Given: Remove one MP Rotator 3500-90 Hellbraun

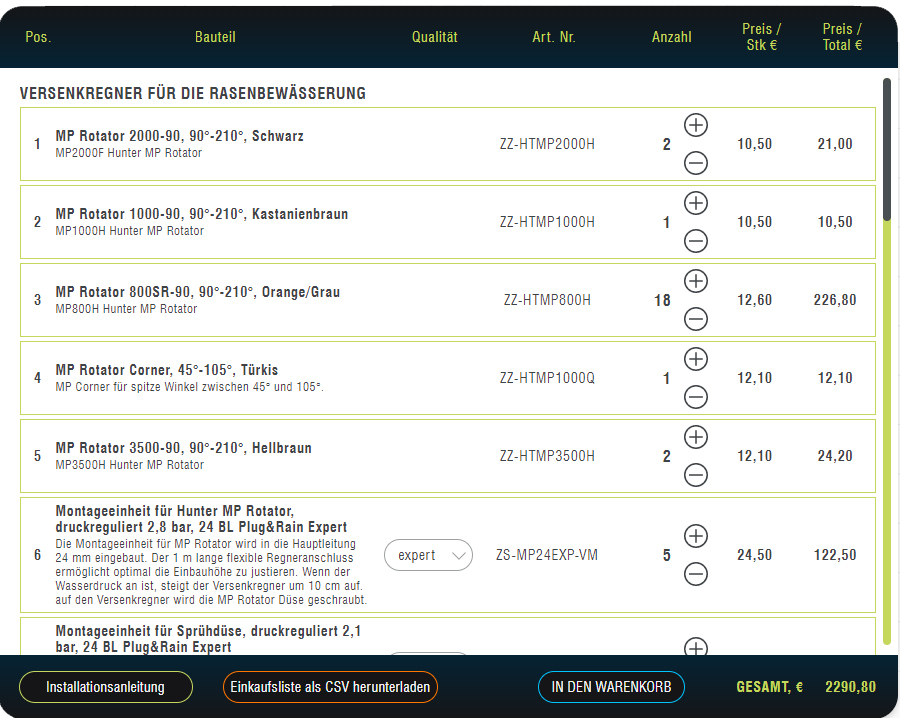Looking at the screenshot, I should pyautogui.click(x=695, y=476).
